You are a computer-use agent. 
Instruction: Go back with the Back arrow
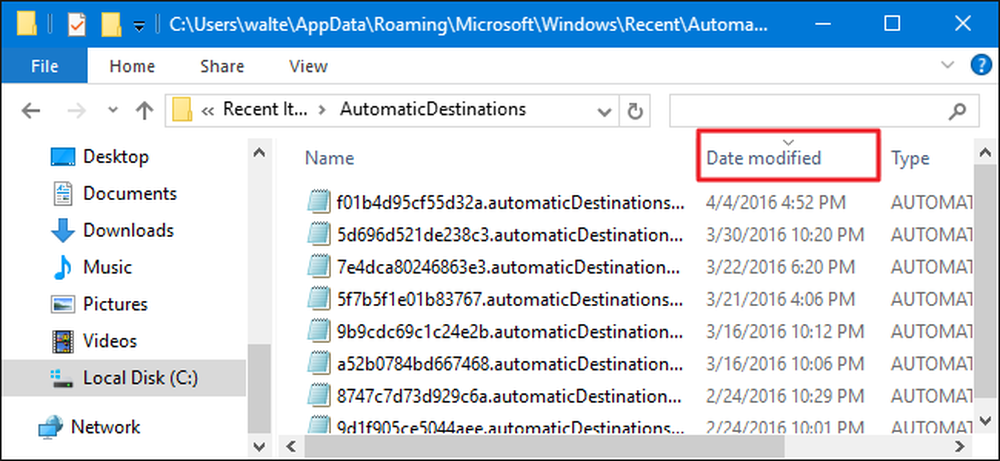tap(31, 112)
